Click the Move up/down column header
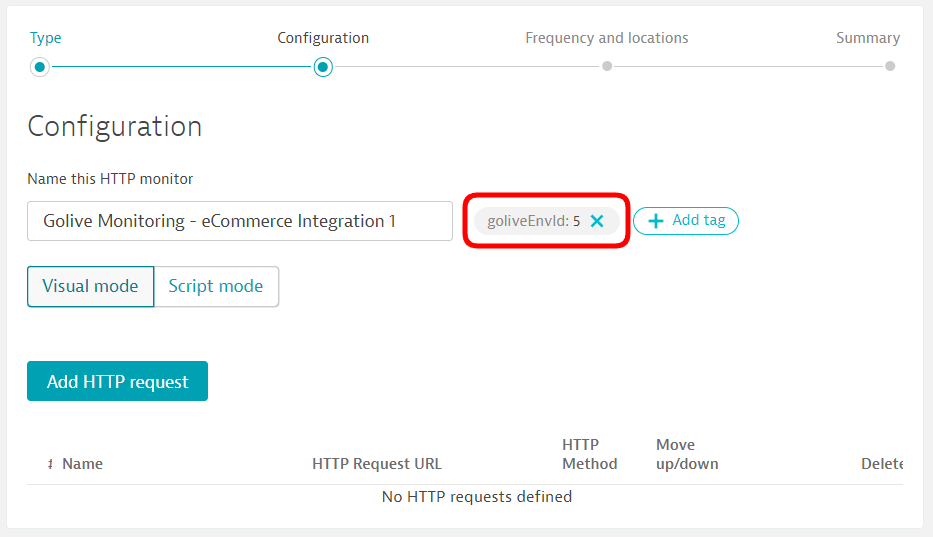Image resolution: width=933 pixels, height=537 pixels. tap(687, 454)
